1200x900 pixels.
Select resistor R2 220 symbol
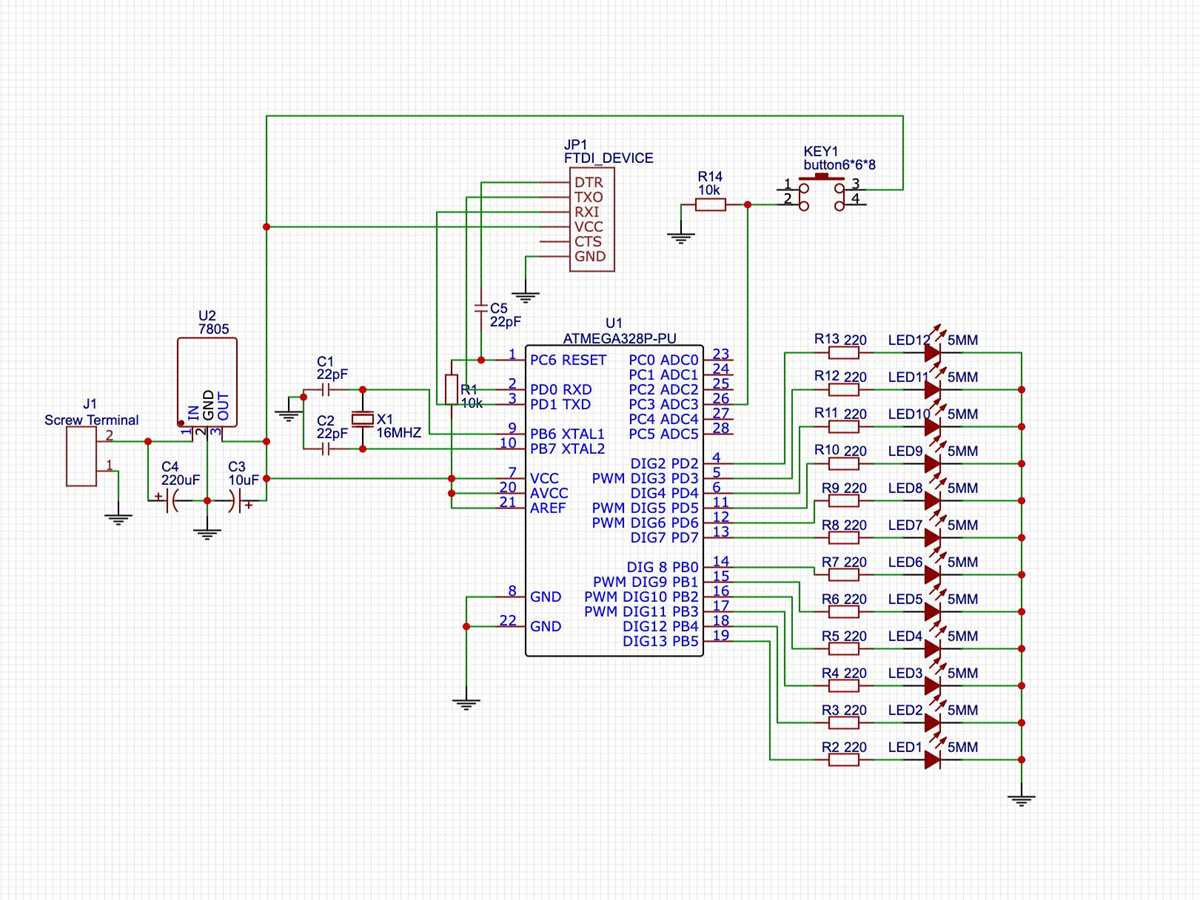[844, 760]
